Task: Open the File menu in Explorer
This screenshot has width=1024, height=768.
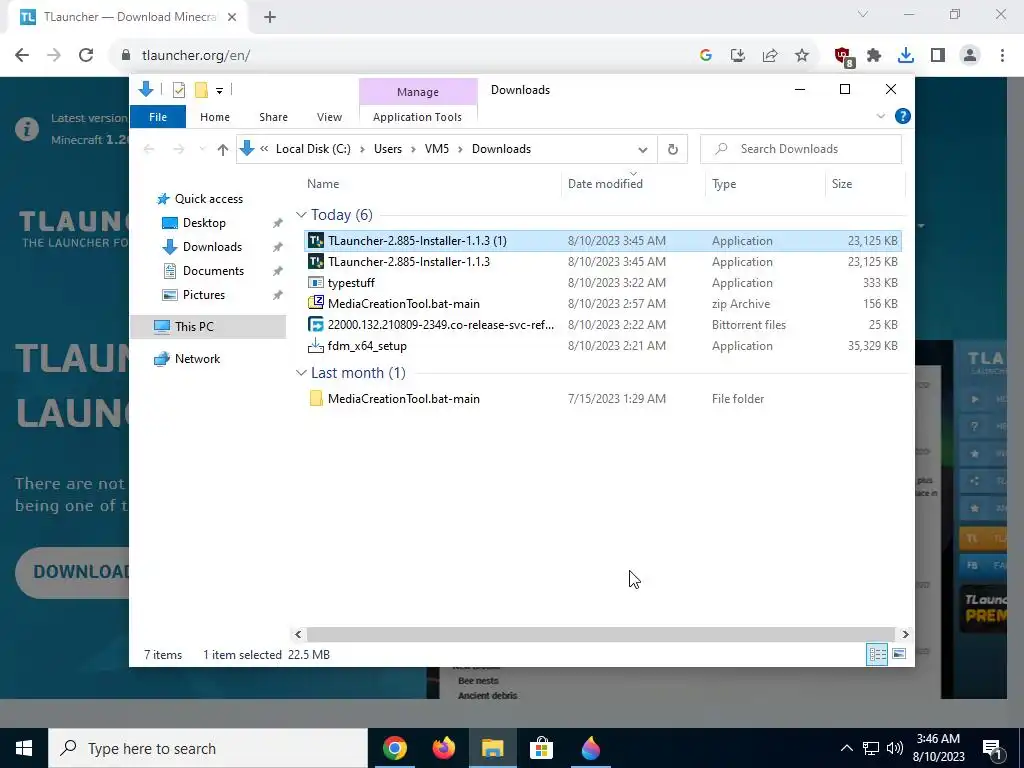Action: click(158, 117)
